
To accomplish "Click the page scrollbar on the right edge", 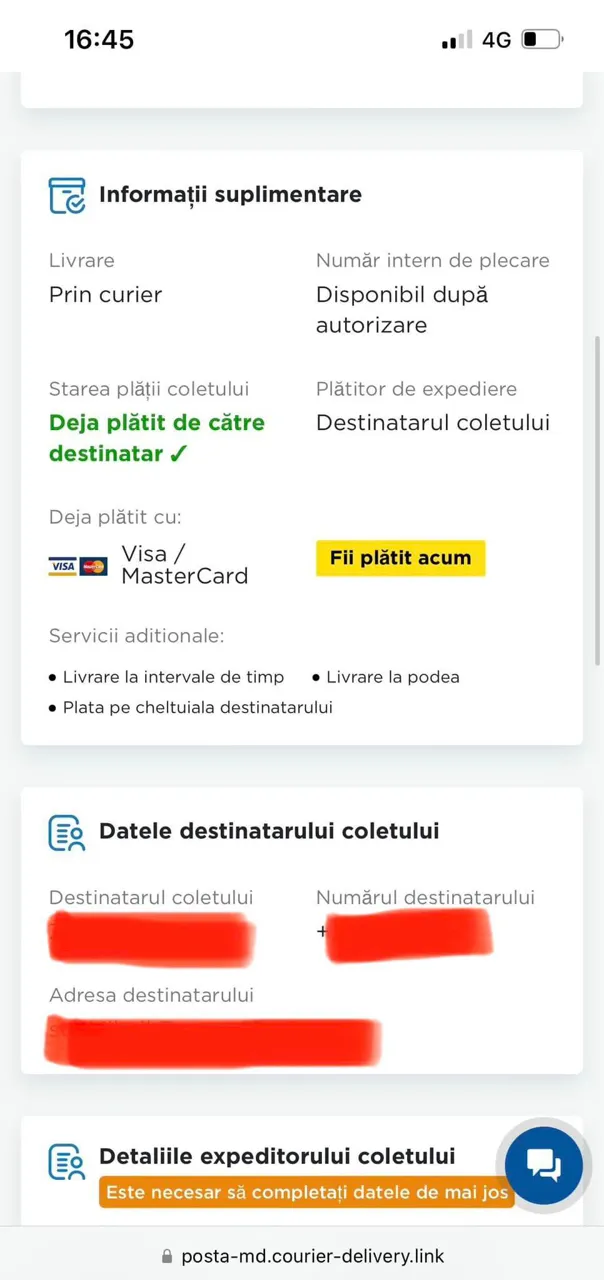I will pyautogui.click(x=598, y=500).
